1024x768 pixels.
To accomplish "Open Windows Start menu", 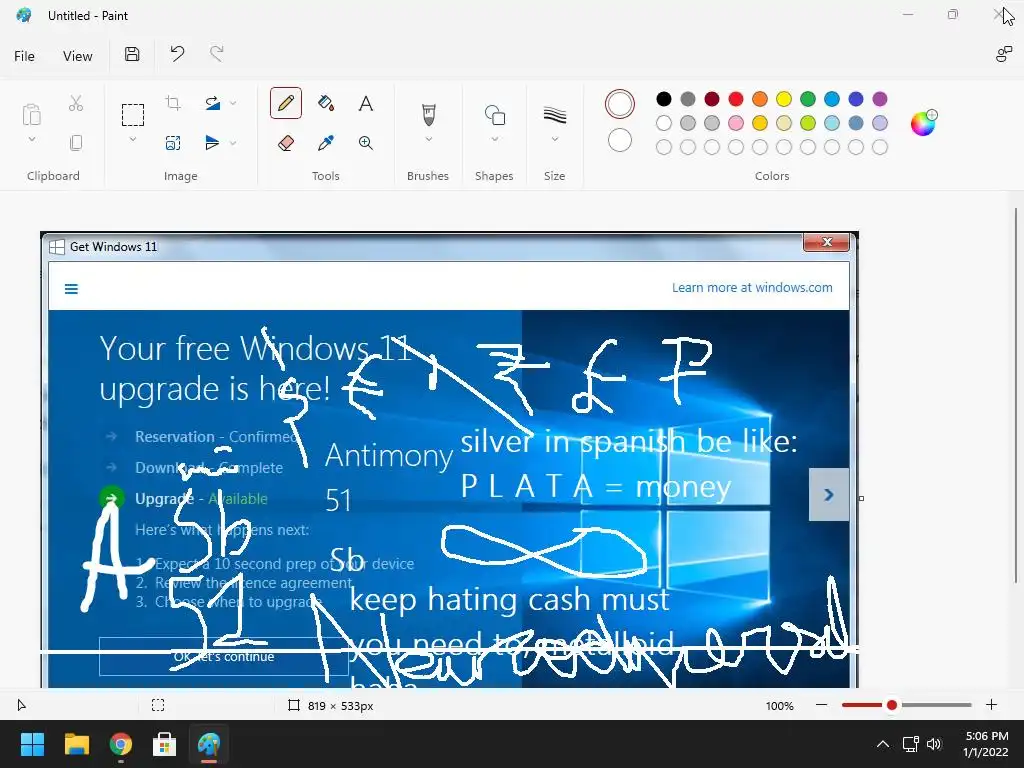I will coord(32,744).
